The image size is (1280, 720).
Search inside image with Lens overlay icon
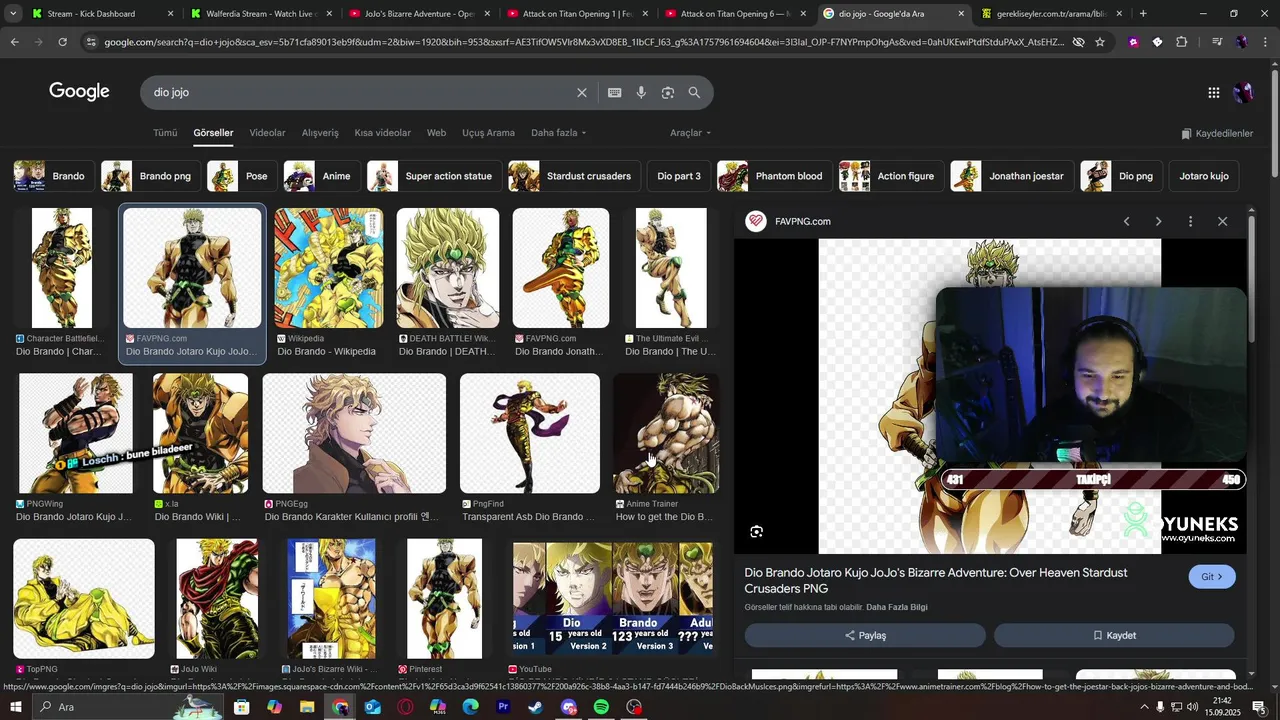click(x=757, y=532)
